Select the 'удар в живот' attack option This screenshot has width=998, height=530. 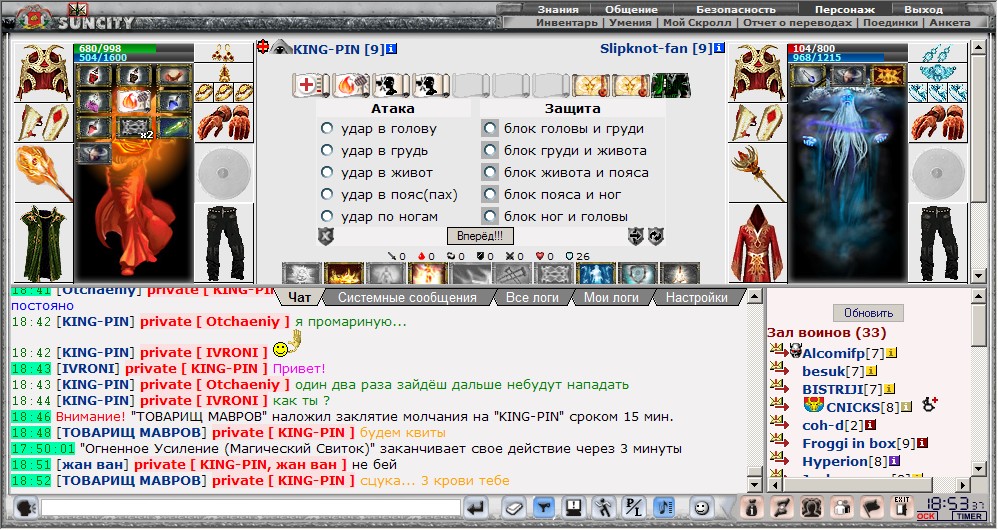coord(327,172)
